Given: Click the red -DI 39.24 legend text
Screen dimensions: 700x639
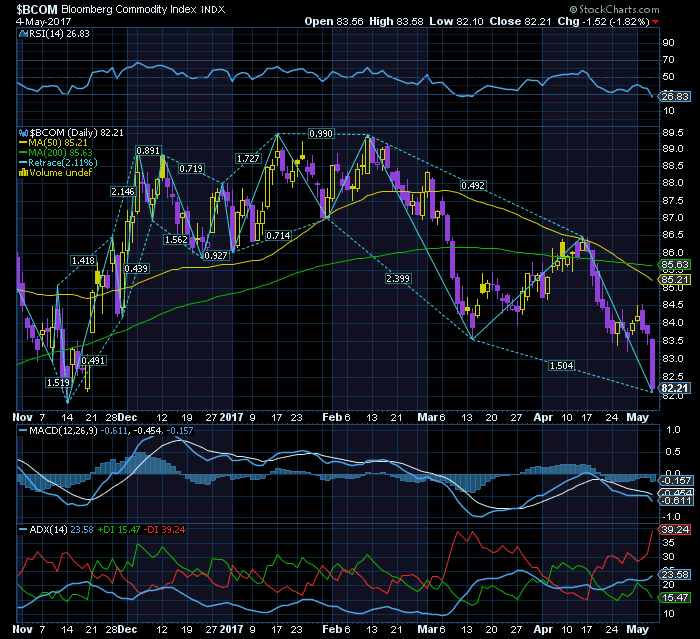Looking at the screenshot, I should click(164, 530).
